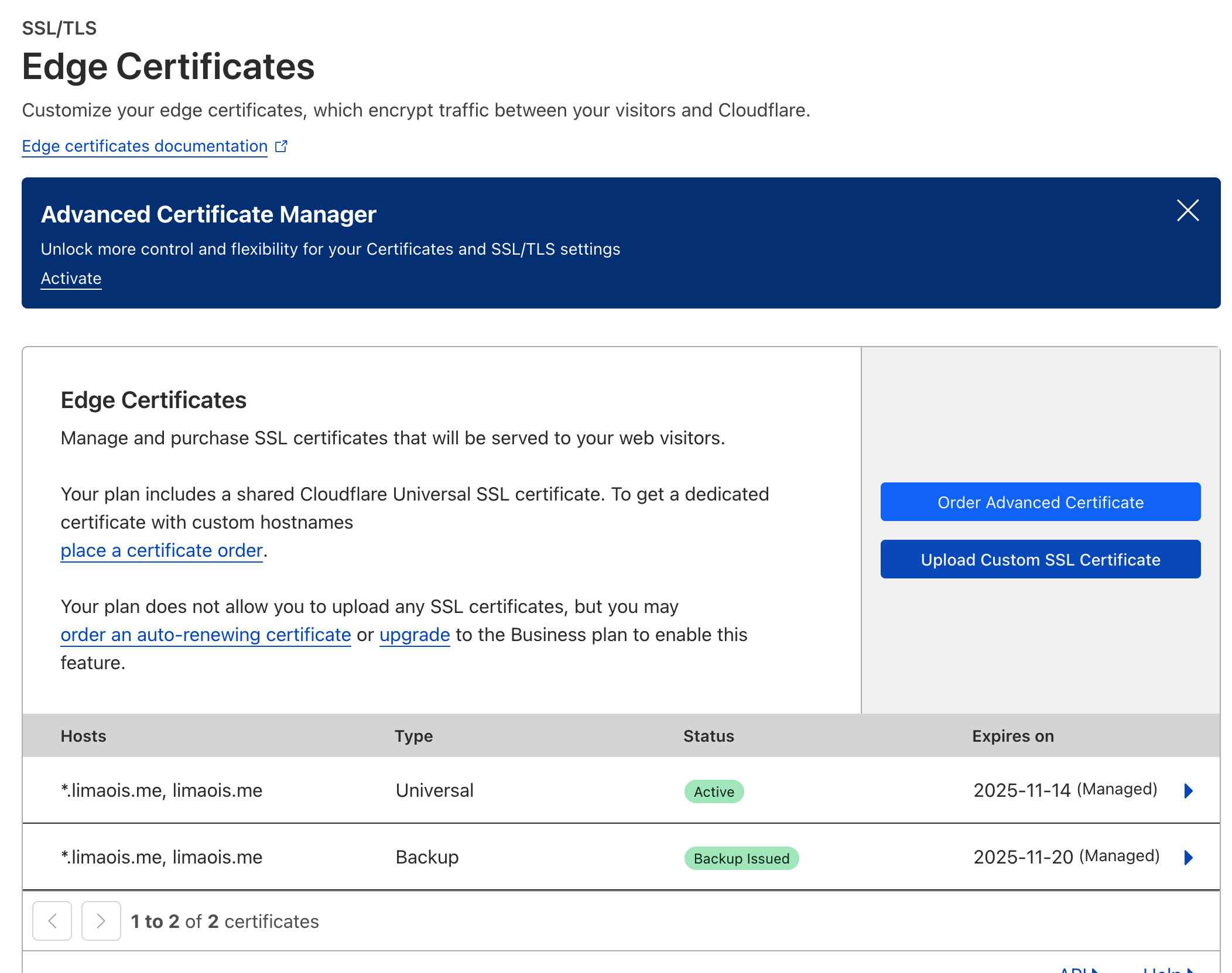This screenshot has height=973, width=1232.
Task: Follow the order an auto-renewing certificate link
Action: pos(206,635)
